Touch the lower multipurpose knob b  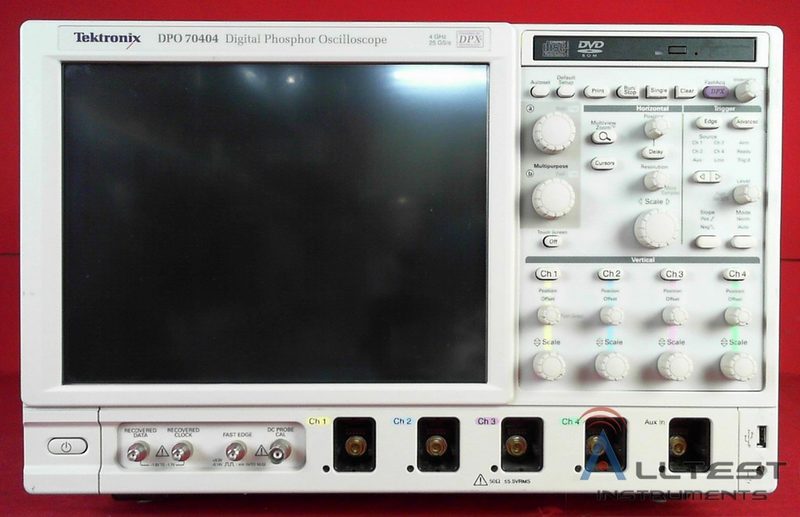tap(554, 198)
